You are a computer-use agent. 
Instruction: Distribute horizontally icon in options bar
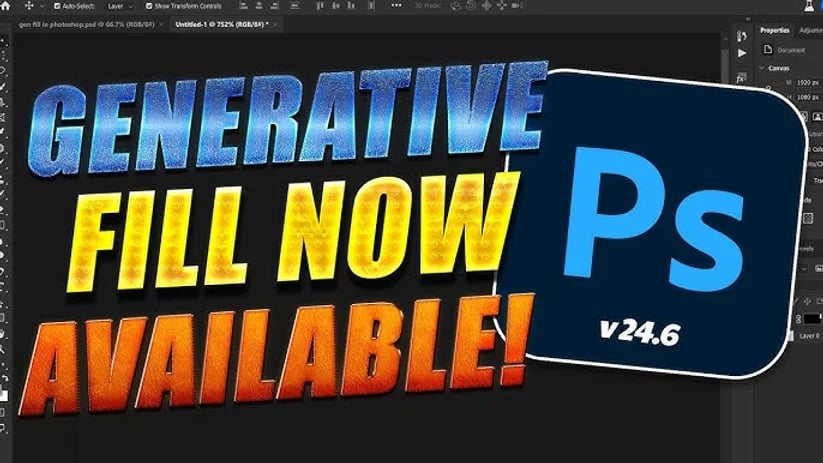tap(294, 6)
